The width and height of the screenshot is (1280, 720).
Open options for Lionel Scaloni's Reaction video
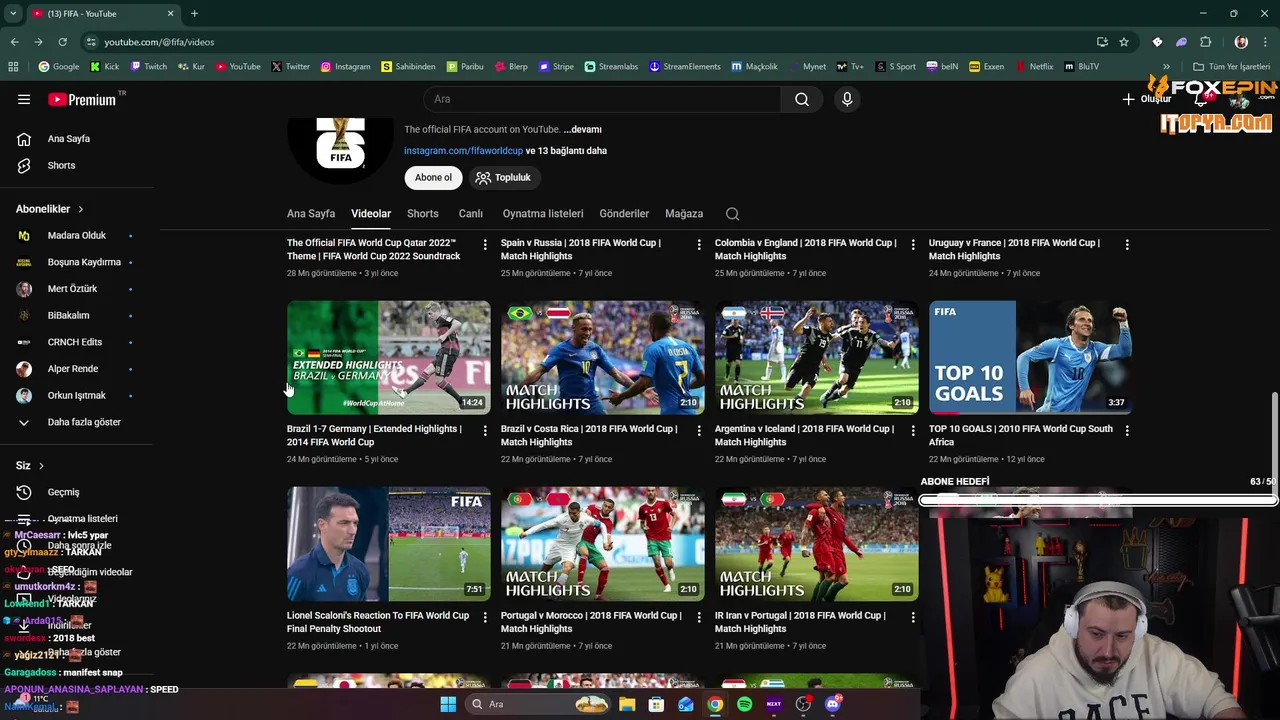(x=485, y=617)
